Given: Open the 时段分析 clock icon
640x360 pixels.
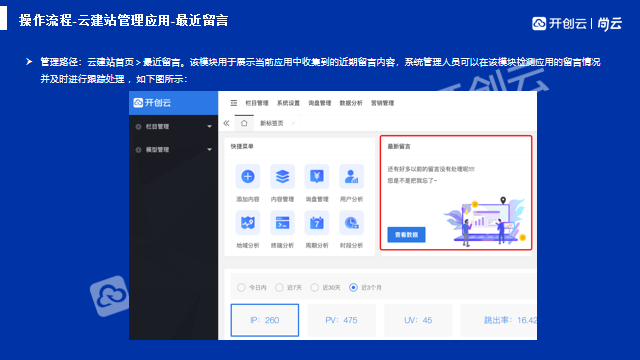Looking at the screenshot, I should (351, 223).
